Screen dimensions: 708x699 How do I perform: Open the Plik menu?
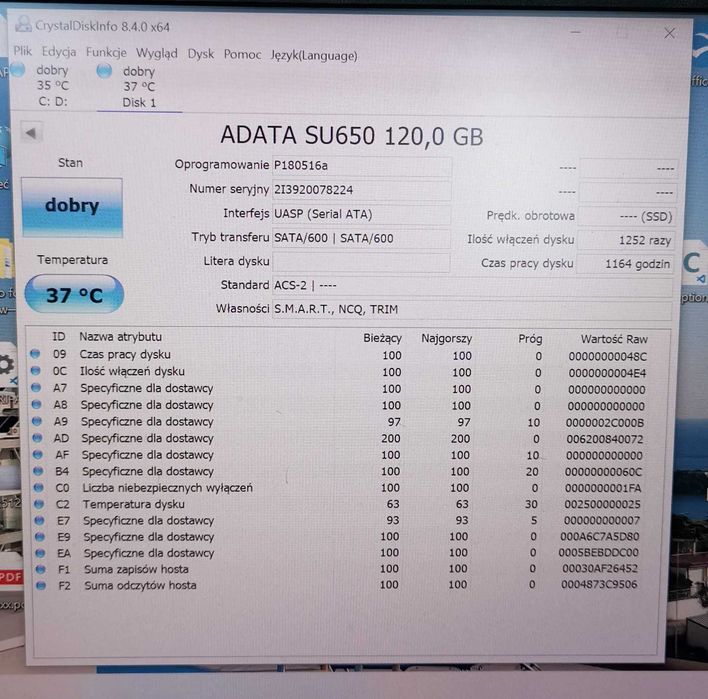[23, 51]
